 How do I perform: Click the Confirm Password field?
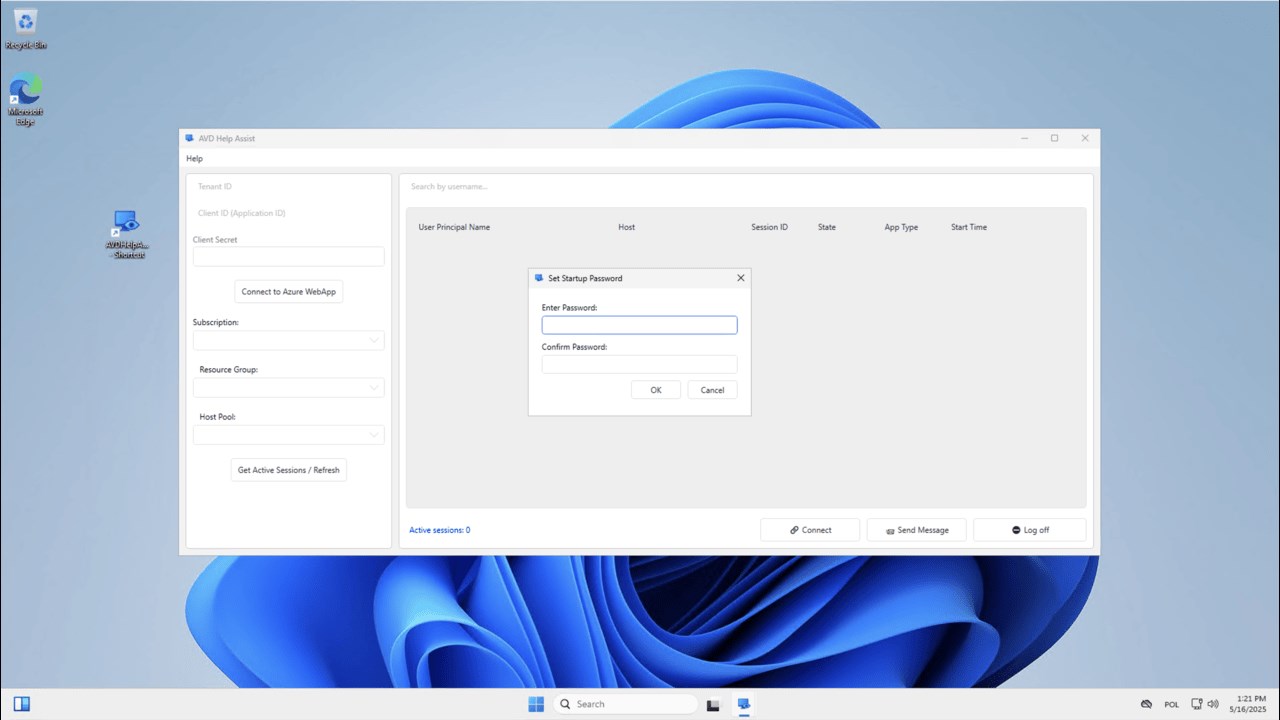click(639, 364)
